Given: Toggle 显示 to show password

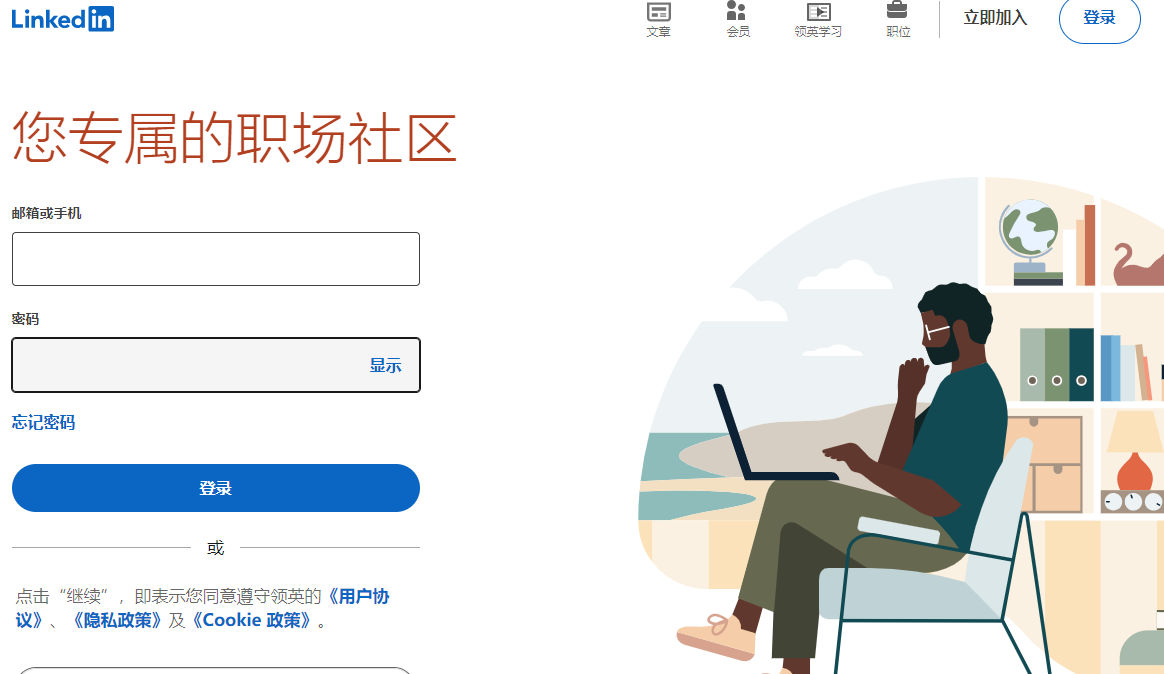Looking at the screenshot, I should tap(385, 365).
